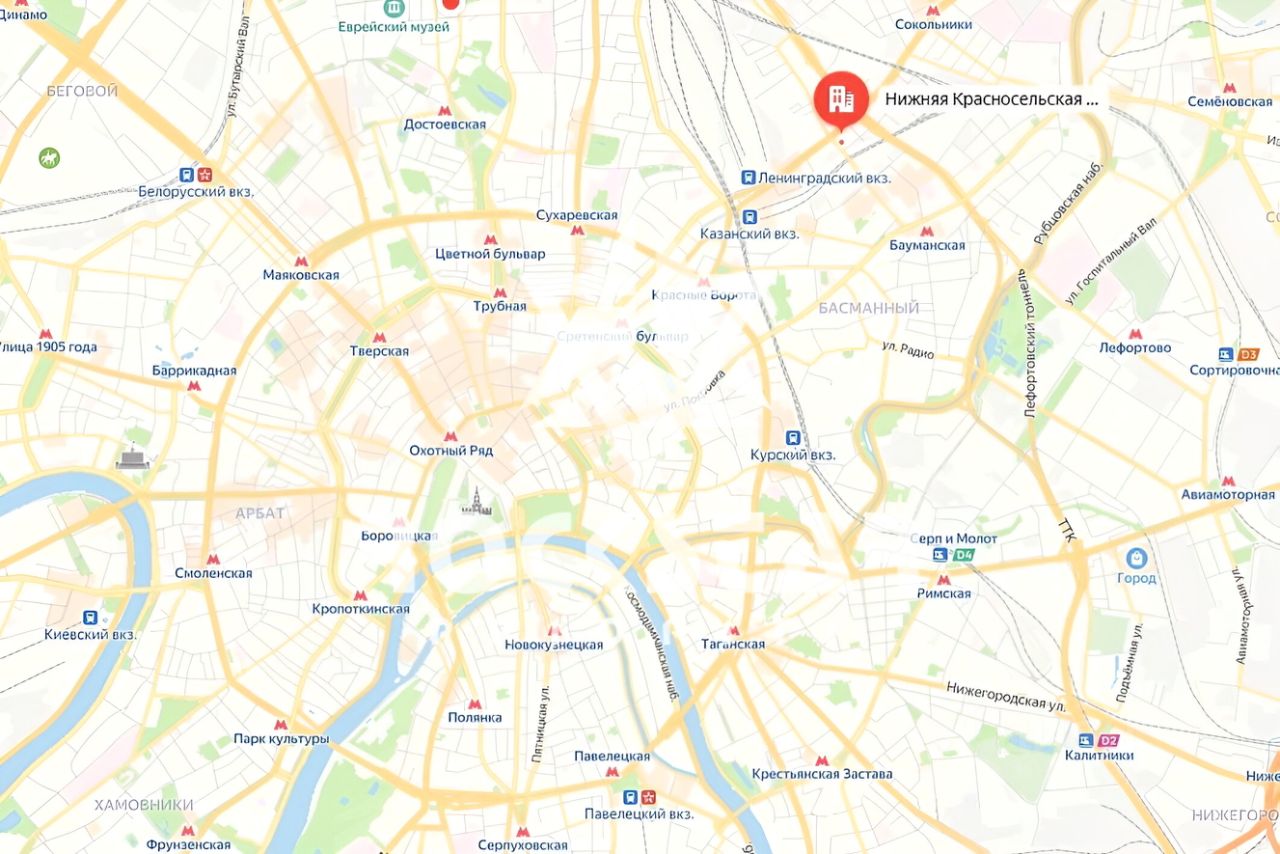This screenshot has width=1280, height=854.
Task: Click the red building pin marker
Action: [841, 98]
